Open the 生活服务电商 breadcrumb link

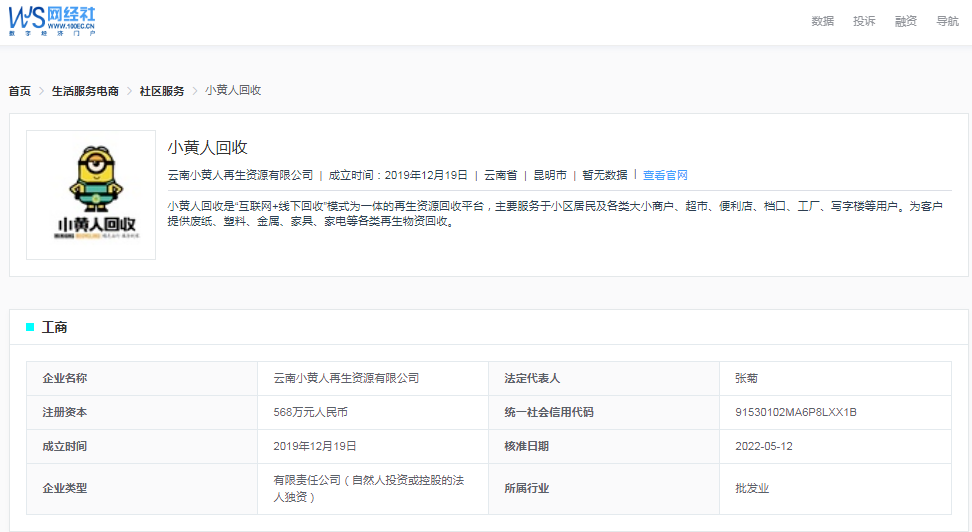point(85,91)
